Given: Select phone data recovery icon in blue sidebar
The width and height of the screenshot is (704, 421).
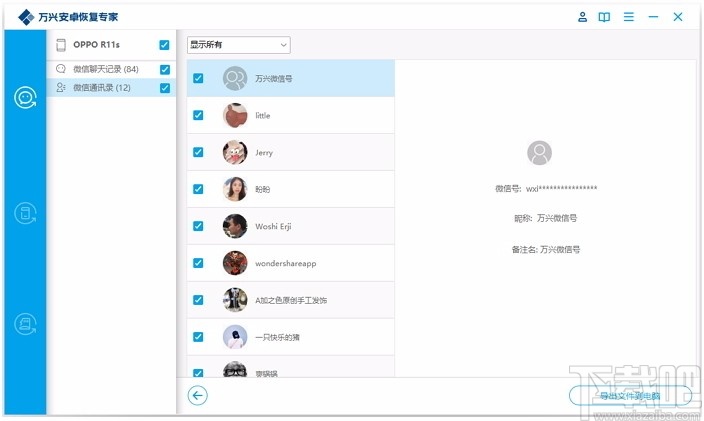Looking at the screenshot, I should 25,213.
